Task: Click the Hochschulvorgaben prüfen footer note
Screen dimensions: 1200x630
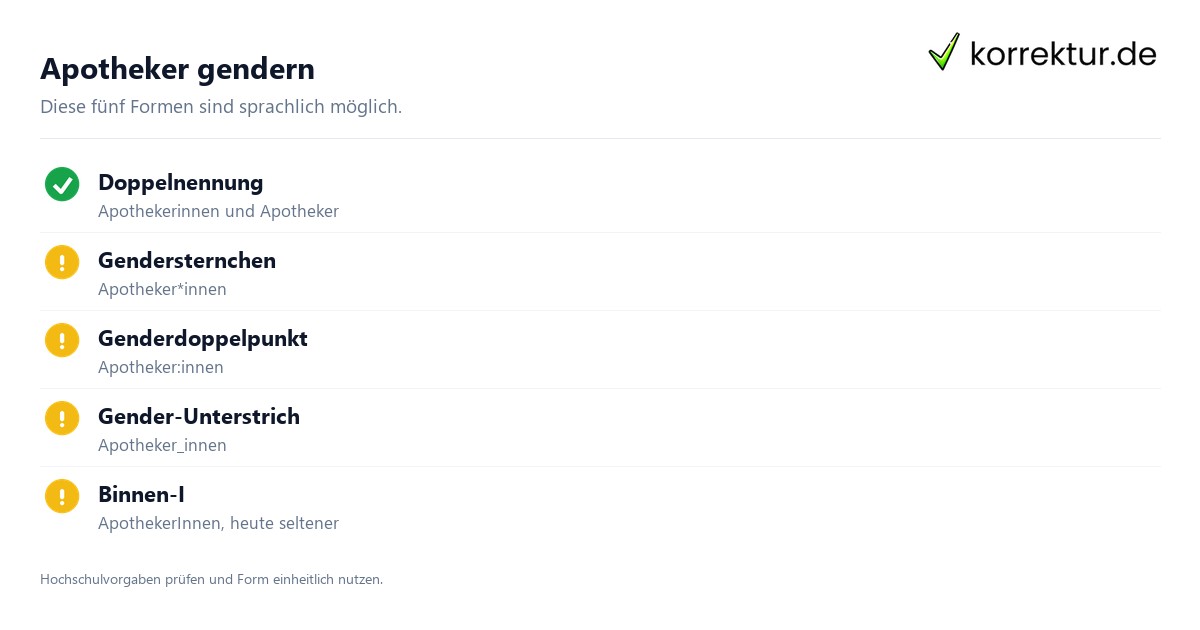Action: pos(211,579)
